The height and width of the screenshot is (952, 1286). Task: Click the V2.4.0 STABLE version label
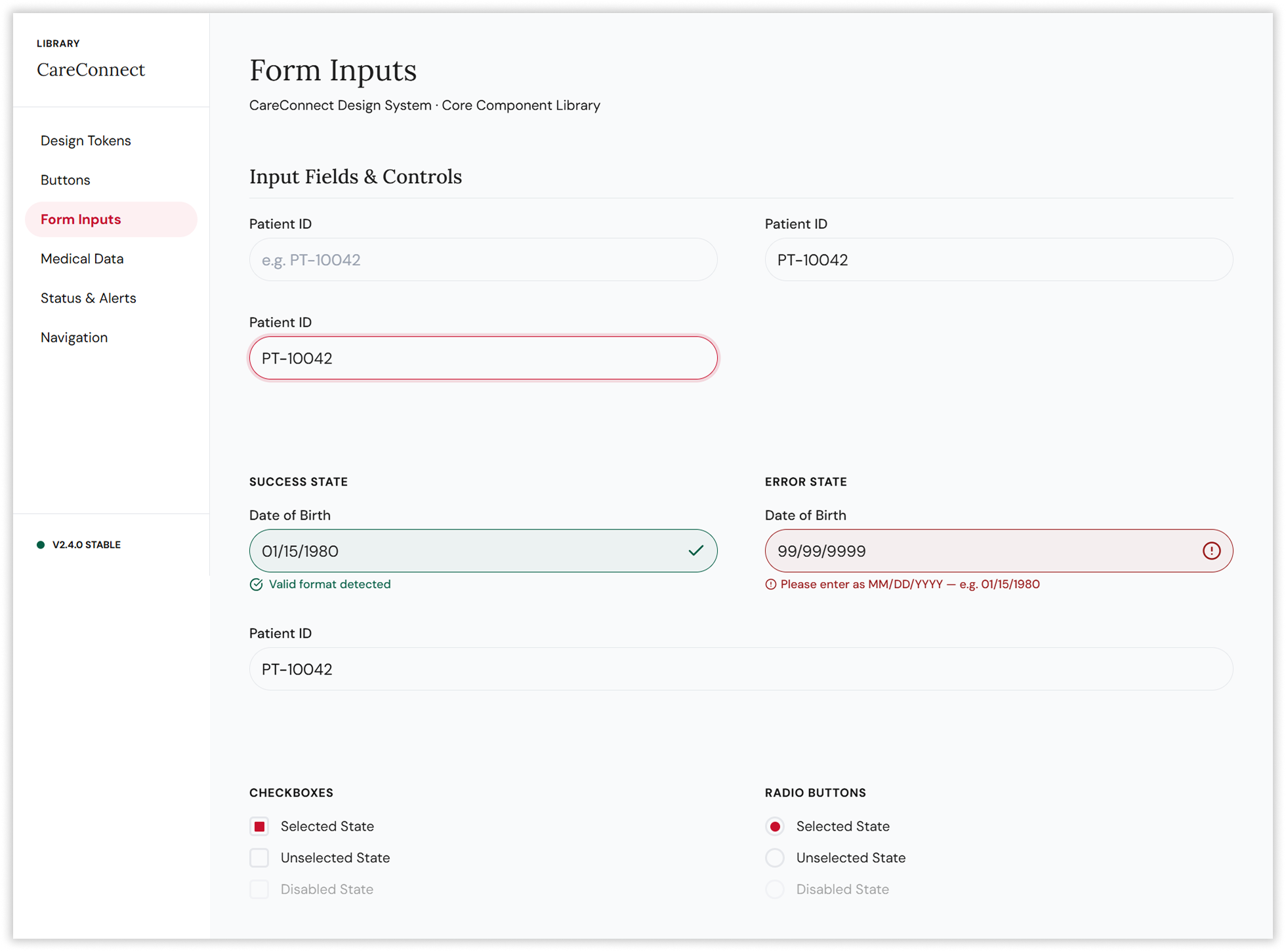tap(87, 545)
